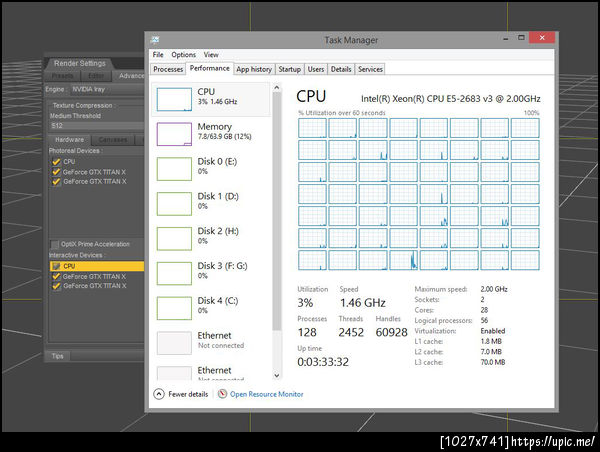Click the sidebar vertical scrollbar thumb

point(277,211)
